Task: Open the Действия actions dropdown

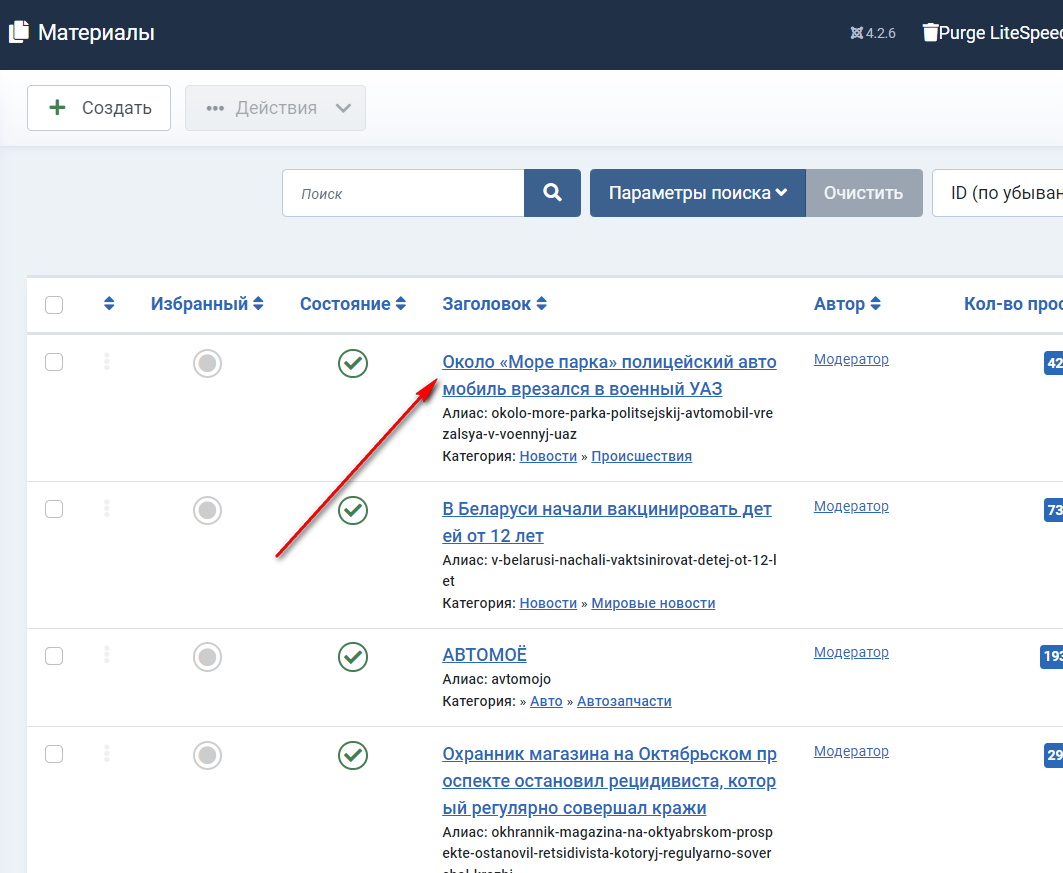Action: (275, 108)
